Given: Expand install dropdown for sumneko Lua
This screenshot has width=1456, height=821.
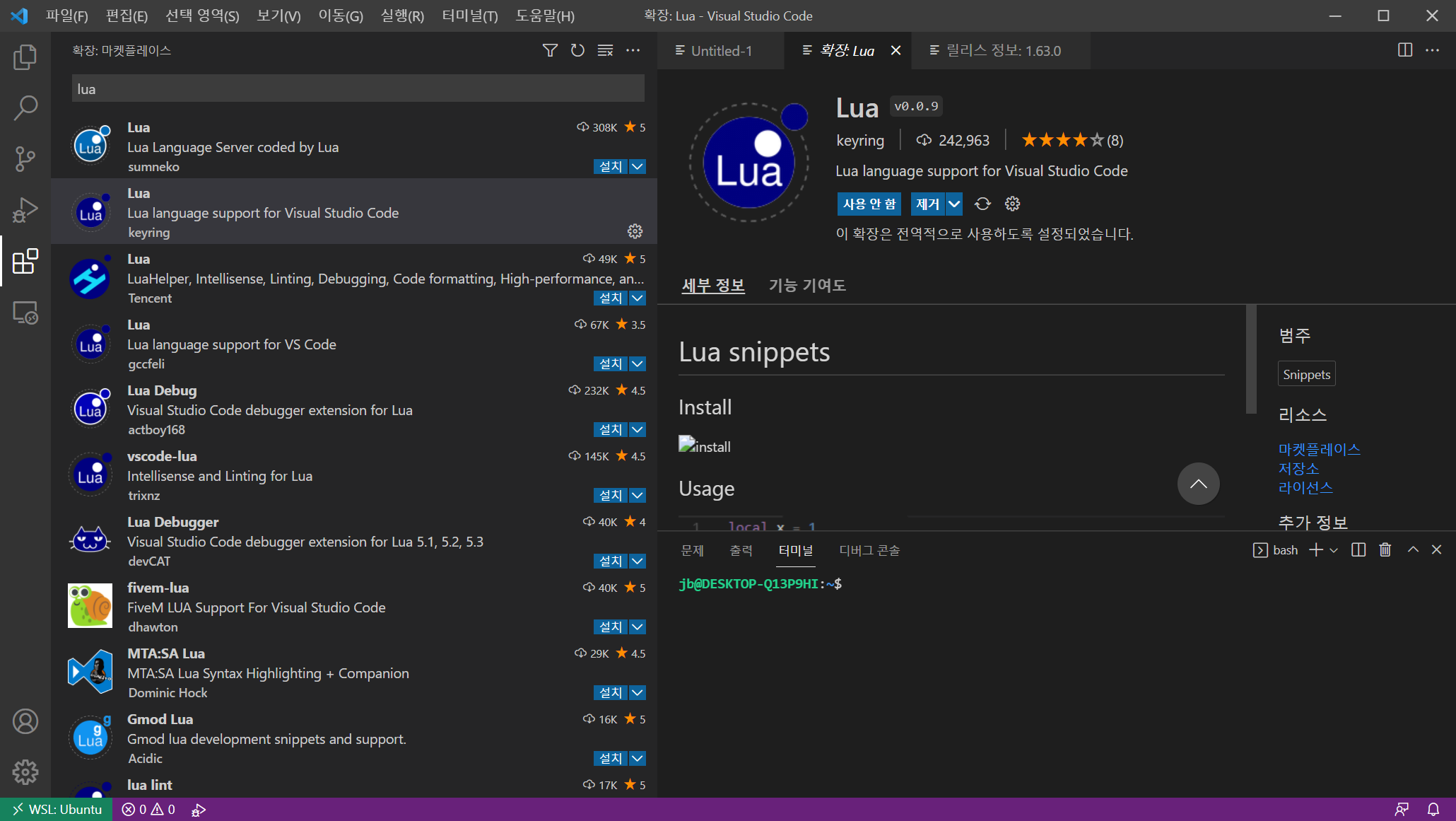Looking at the screenshot, I should click(x=638, y=166).
